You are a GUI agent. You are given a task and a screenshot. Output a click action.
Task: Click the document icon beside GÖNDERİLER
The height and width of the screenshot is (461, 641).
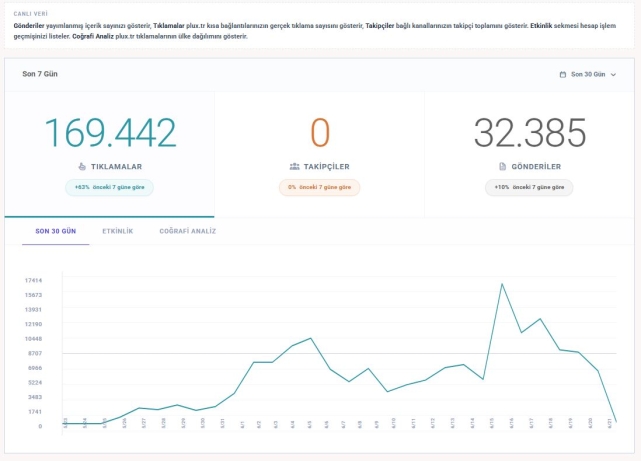[x=502, y=167]
